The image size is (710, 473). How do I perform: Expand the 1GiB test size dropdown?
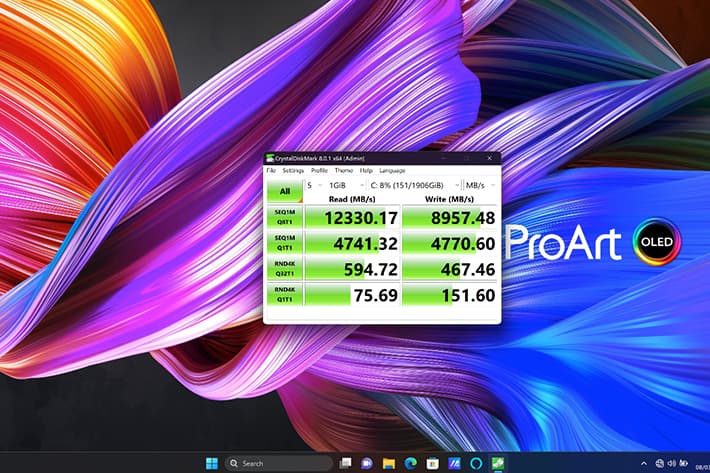click(x=346, y=185)
